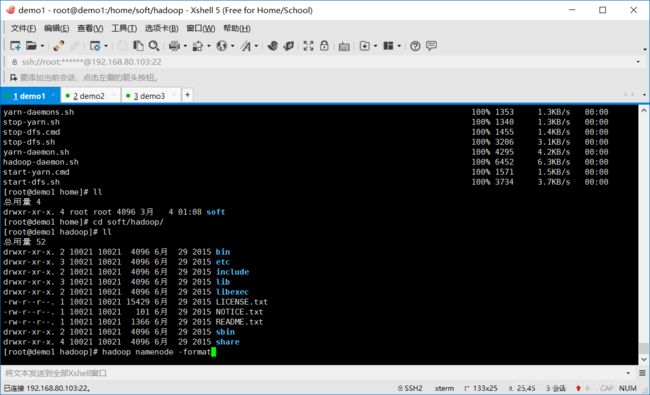Click the SSH2 status bar entry
The image size is (650, 395).
410,388
